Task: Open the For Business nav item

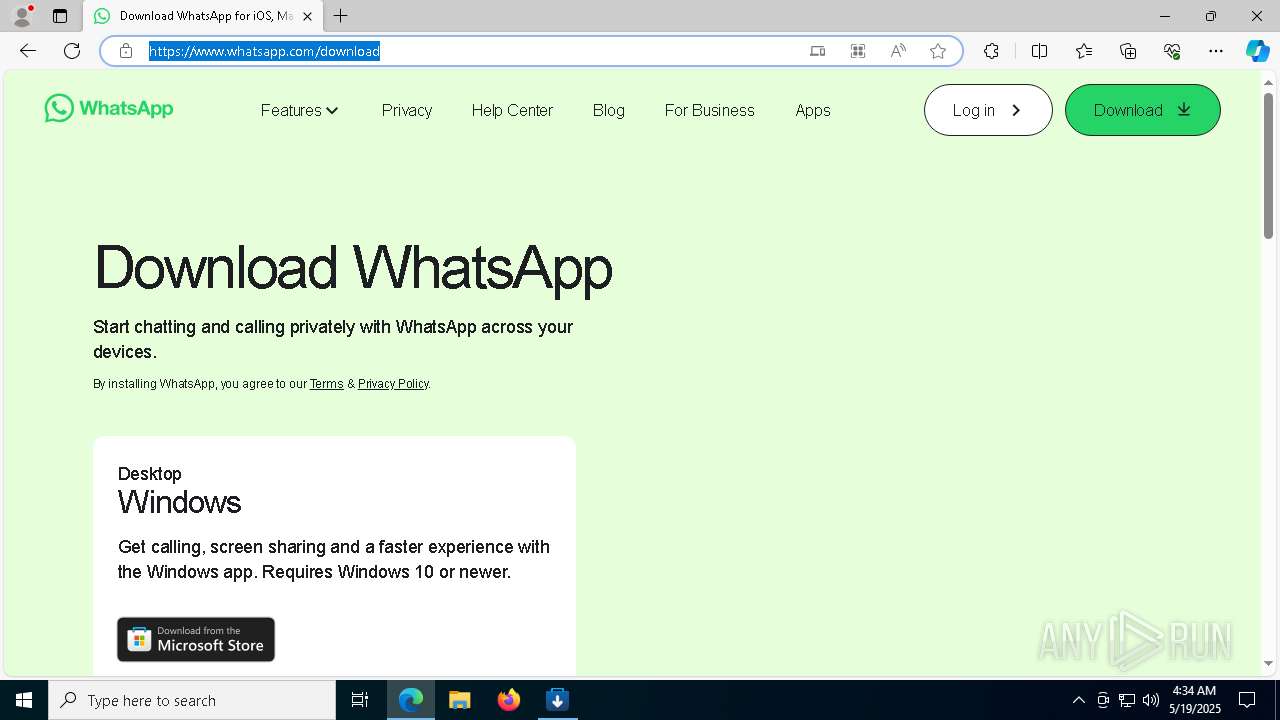Action: click(710, 110)
